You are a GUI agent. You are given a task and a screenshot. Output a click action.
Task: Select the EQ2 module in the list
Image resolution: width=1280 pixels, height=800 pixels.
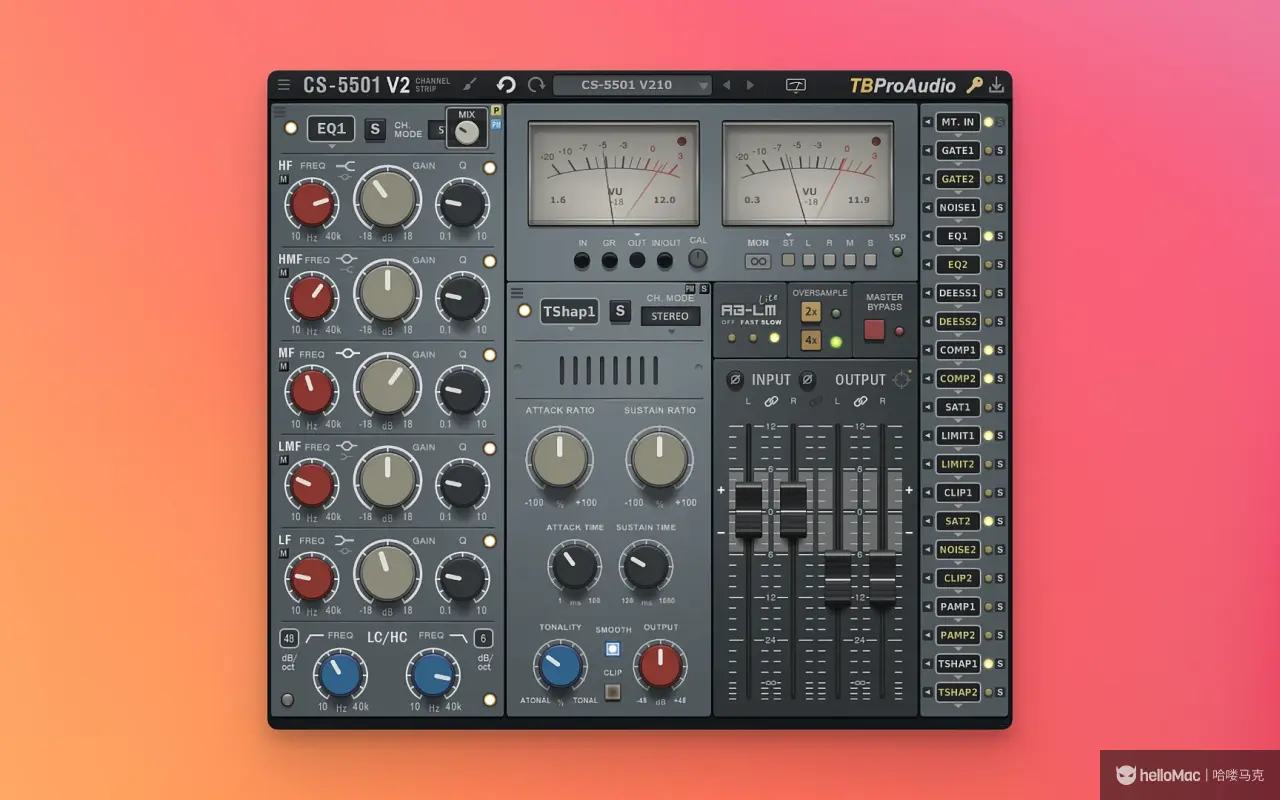957,265
